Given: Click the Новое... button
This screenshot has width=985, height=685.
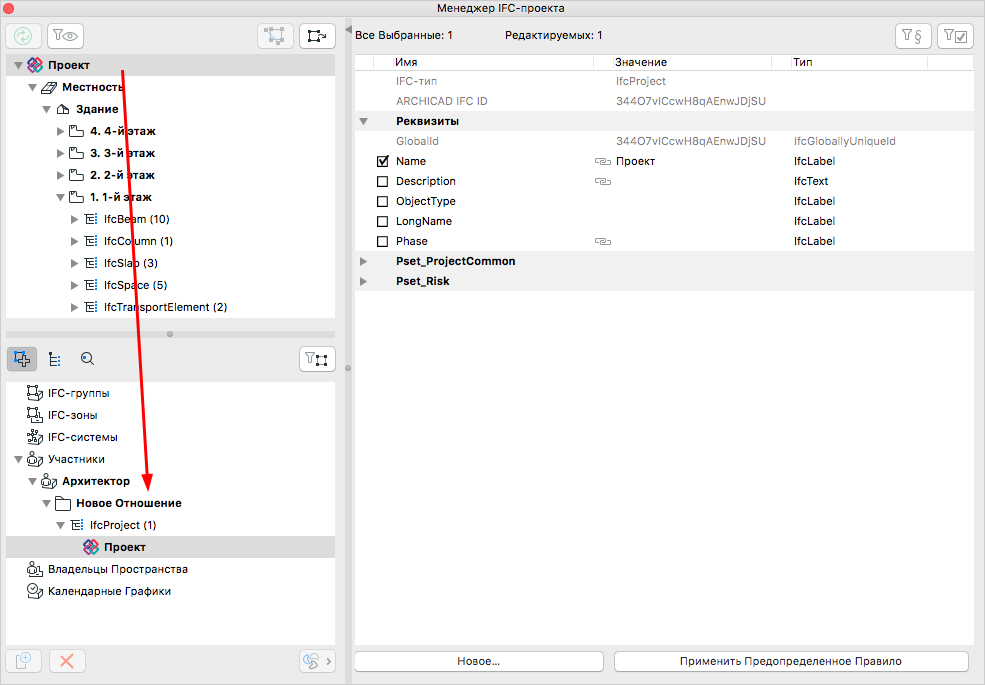Looking at the screenshot, I should (x=479, y=661).
